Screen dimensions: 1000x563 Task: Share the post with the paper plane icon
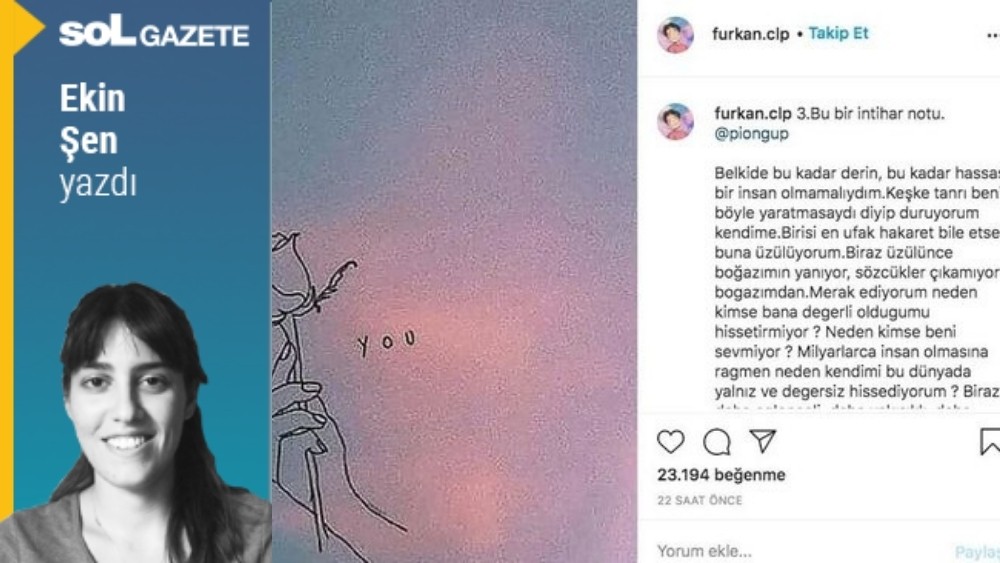pos(763,441)
